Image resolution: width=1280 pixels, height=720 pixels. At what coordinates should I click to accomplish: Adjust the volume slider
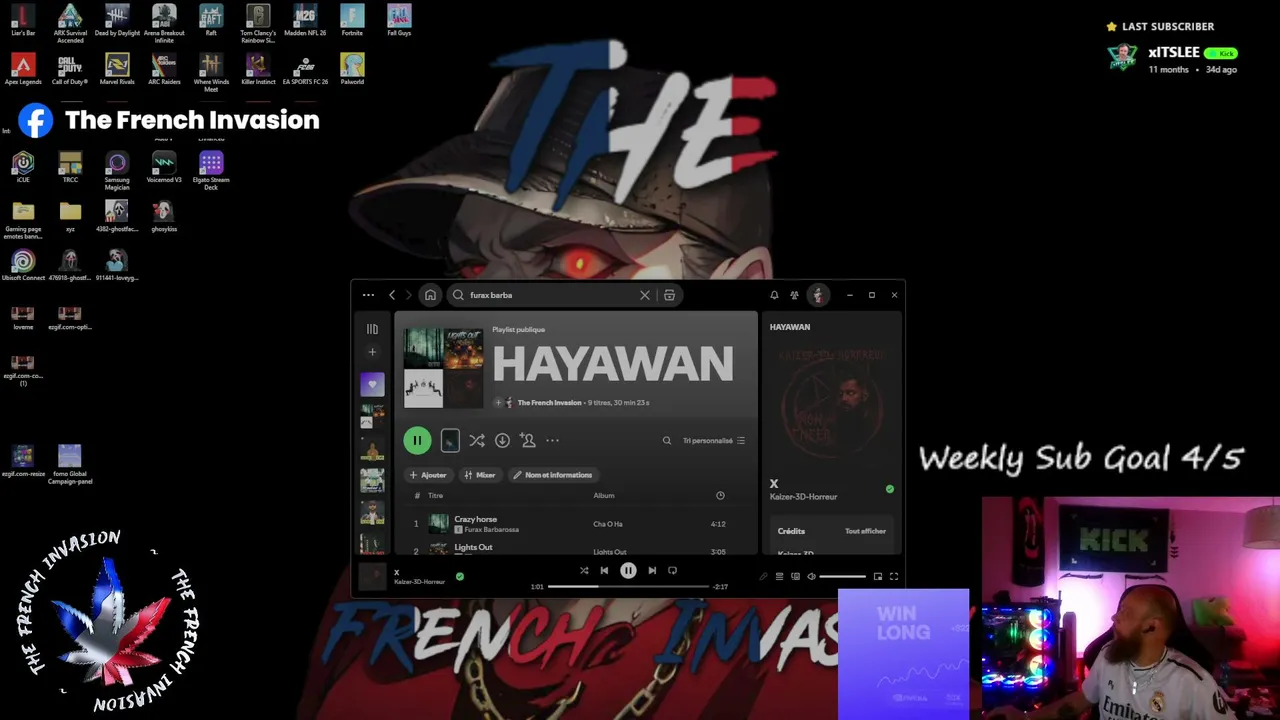coord(843,576)
